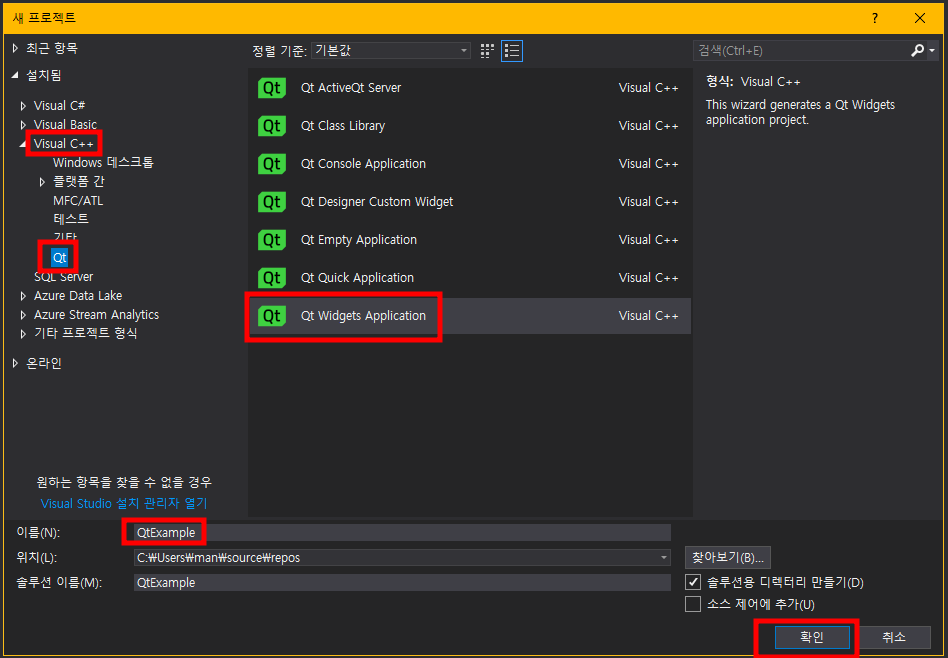Screen dimensions: 948x658
Task: Expand the online (온라인) node arrow
Action: coord(16,363)
